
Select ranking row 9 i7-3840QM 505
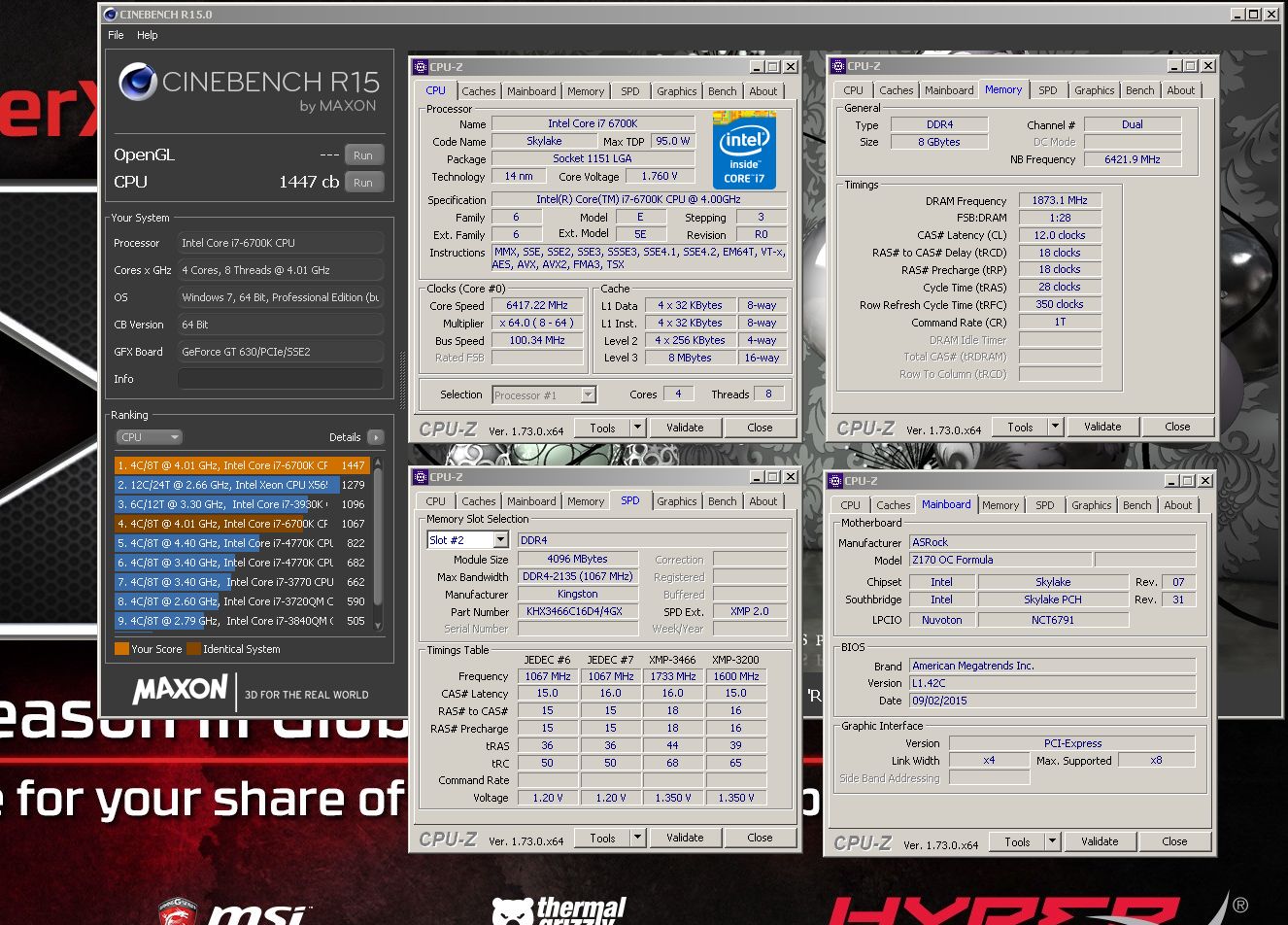[241, 621]
